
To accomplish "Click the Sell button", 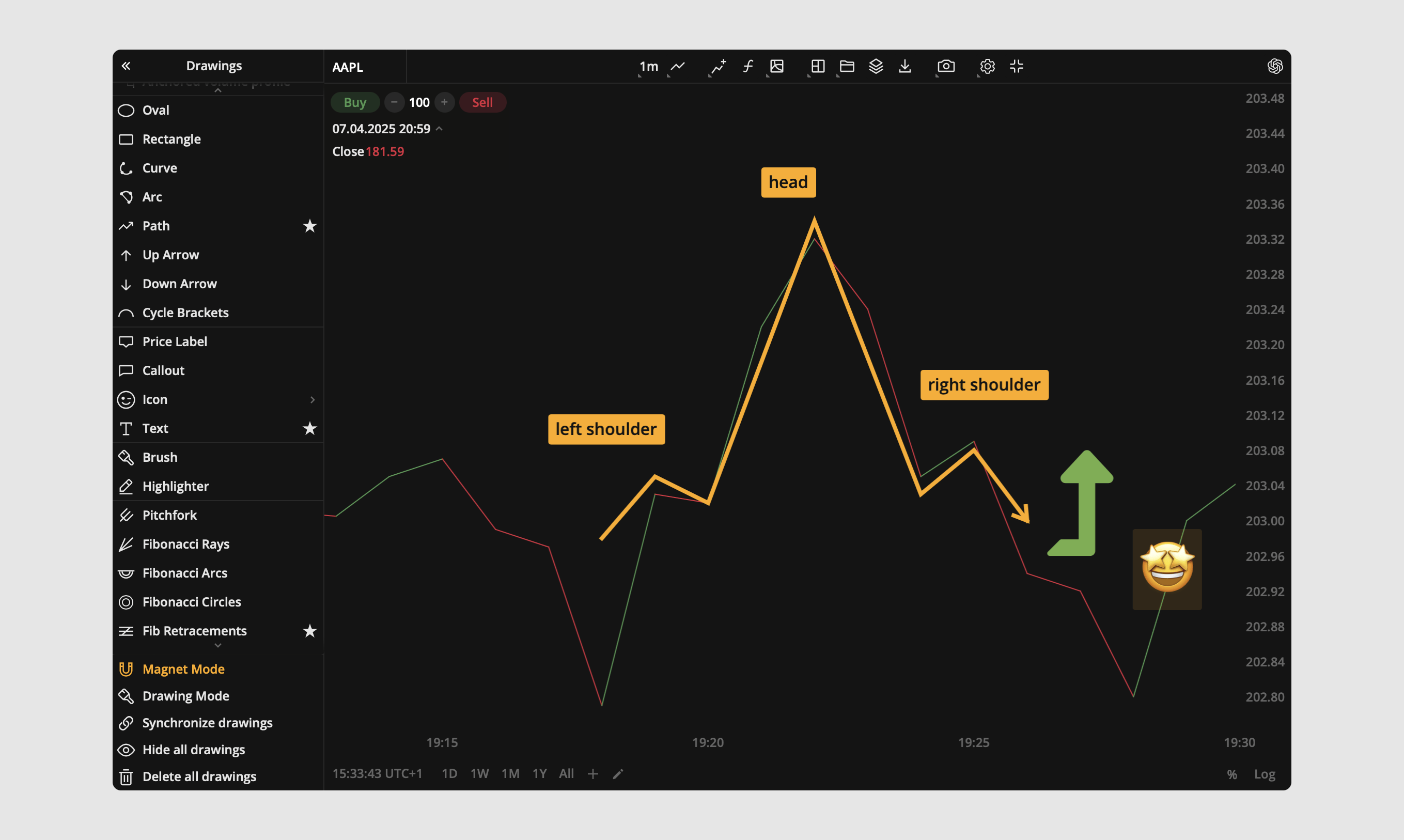I will [482, 102].
